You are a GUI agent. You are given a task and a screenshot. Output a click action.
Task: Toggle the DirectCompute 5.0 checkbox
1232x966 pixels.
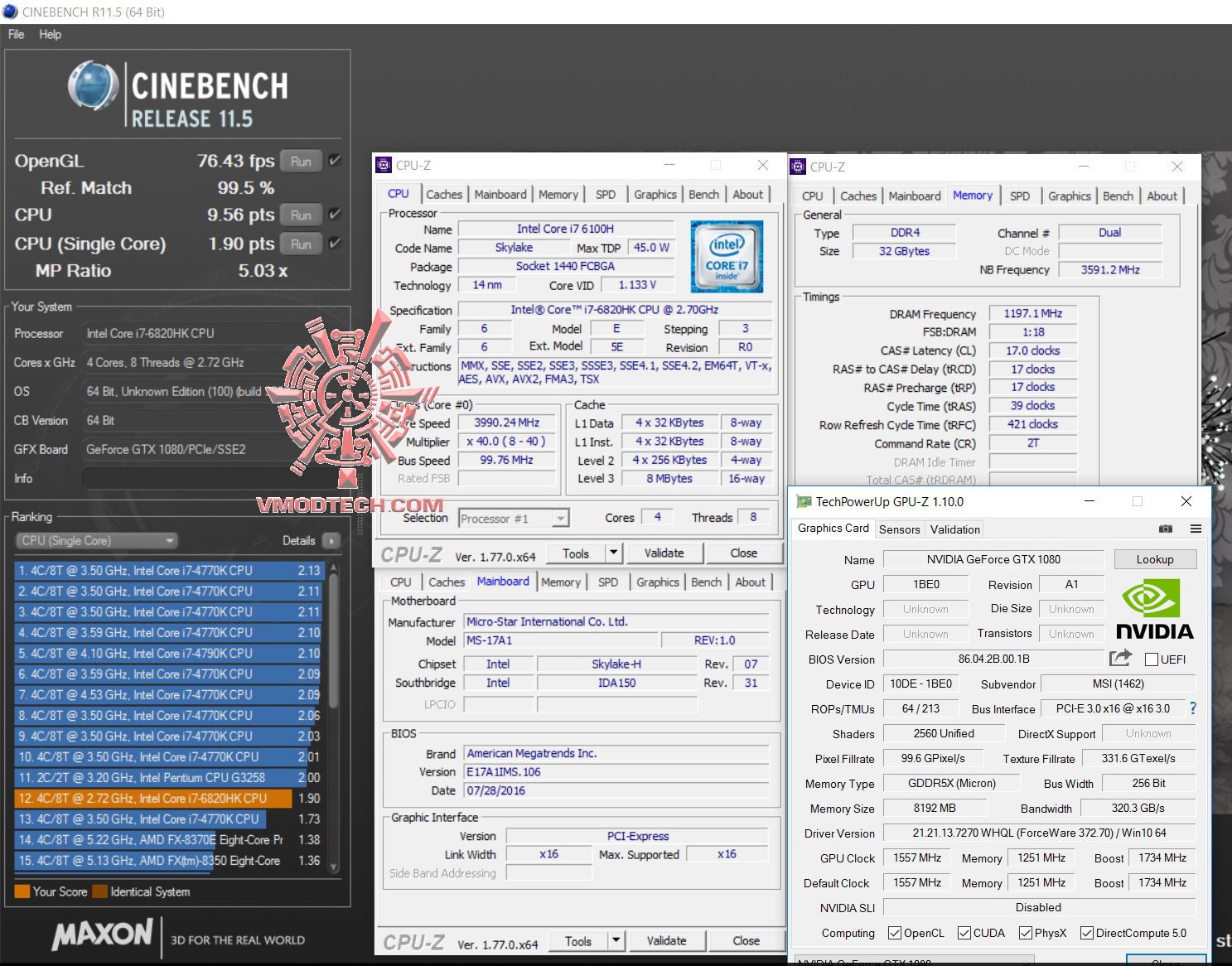(1087, 933)
